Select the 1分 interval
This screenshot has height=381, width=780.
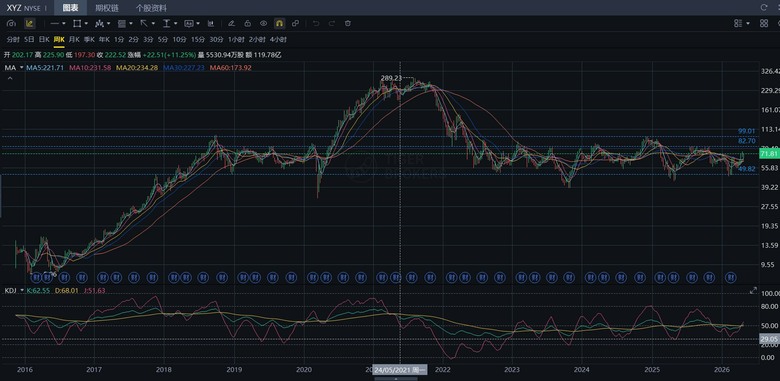[x=118, y=39]
